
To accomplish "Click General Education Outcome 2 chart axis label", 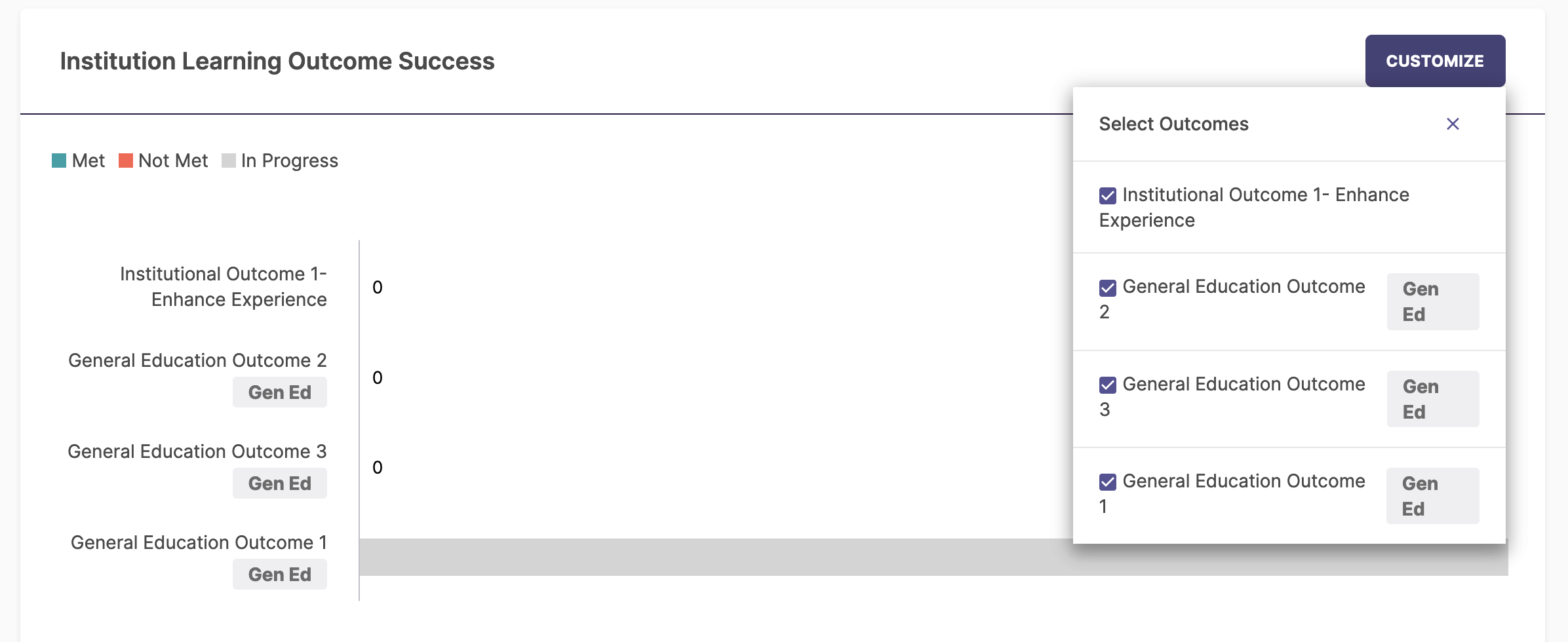I will (x=197, y=360).
